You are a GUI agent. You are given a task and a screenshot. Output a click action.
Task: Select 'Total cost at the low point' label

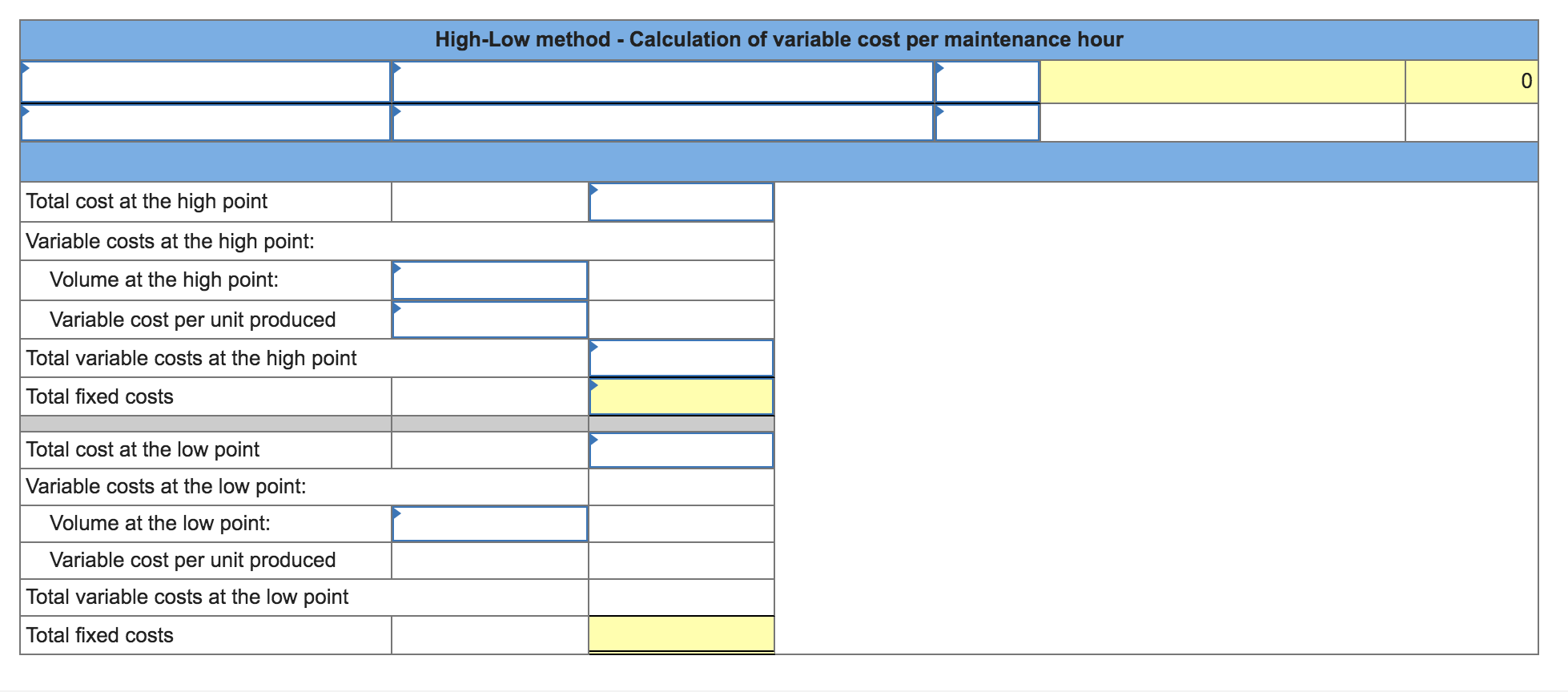tap(143, 449)
